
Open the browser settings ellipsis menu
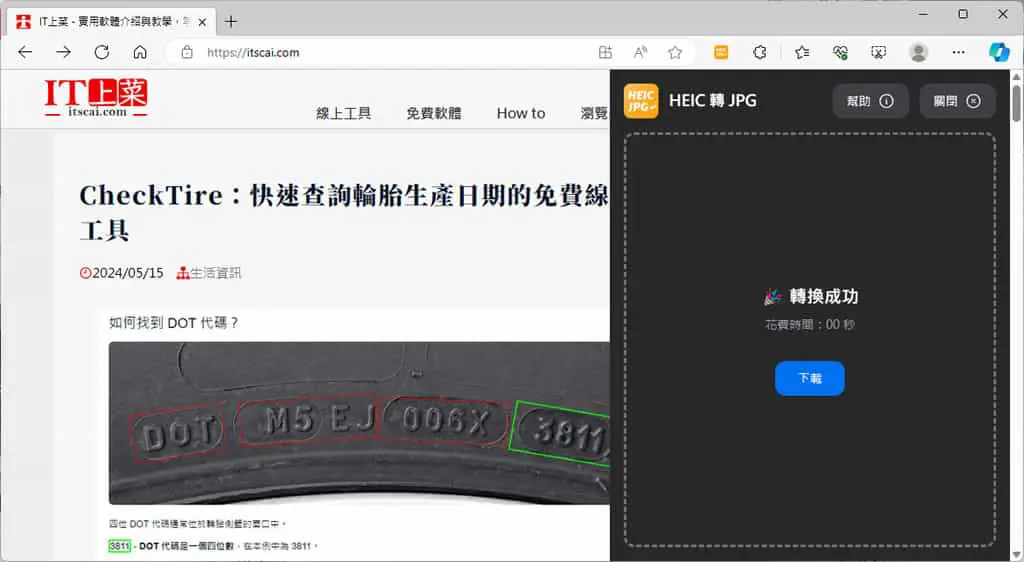click(x=958, y=52)
